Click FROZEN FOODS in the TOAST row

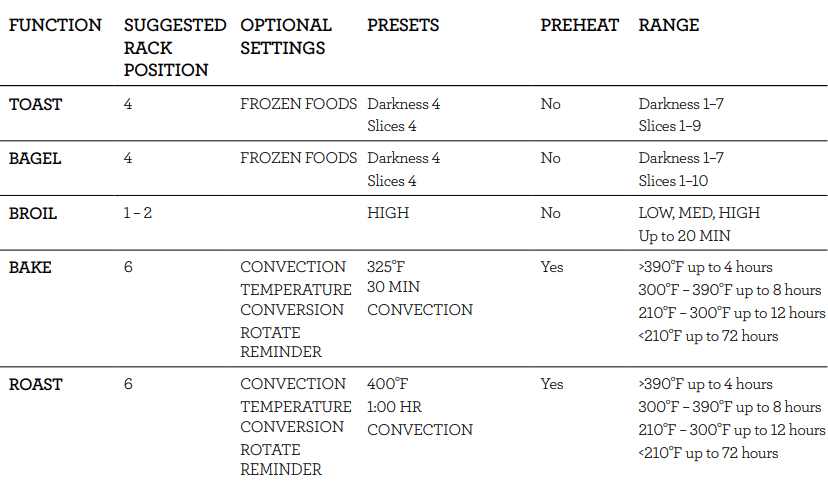pyautogui.click(x=298, y=104)
